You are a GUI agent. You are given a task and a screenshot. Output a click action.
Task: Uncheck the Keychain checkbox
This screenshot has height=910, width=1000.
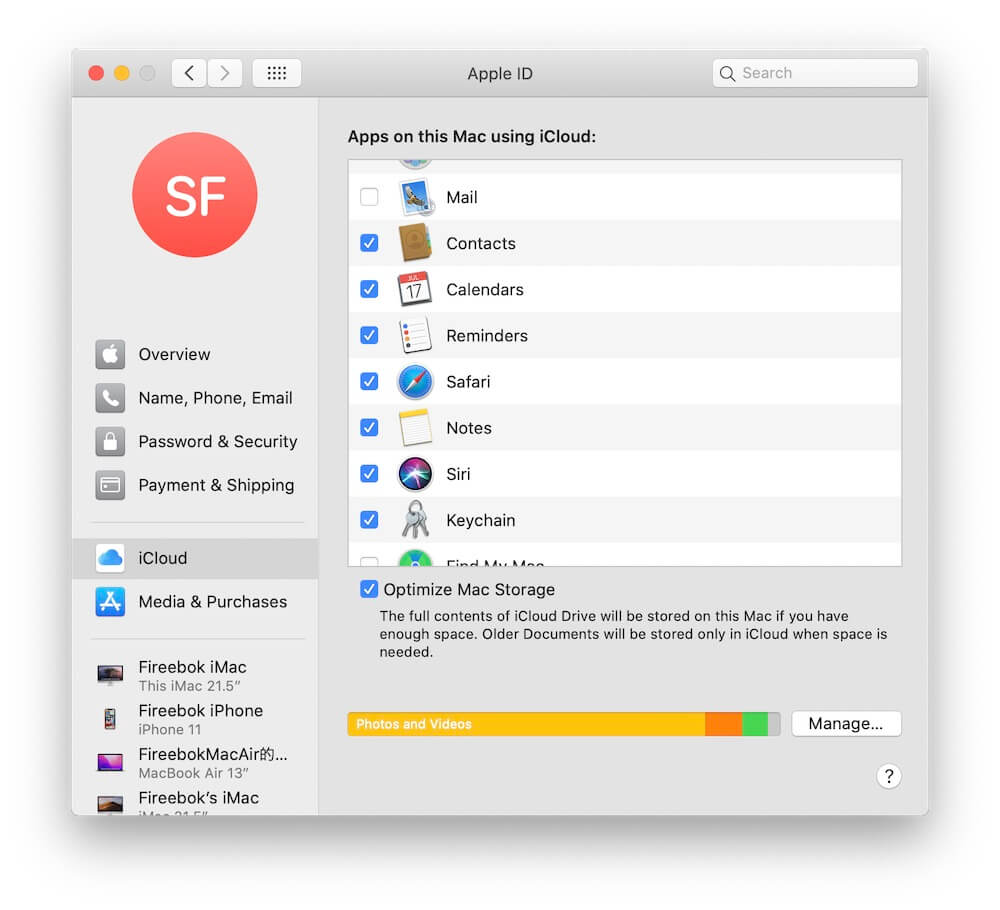(369, 520)
